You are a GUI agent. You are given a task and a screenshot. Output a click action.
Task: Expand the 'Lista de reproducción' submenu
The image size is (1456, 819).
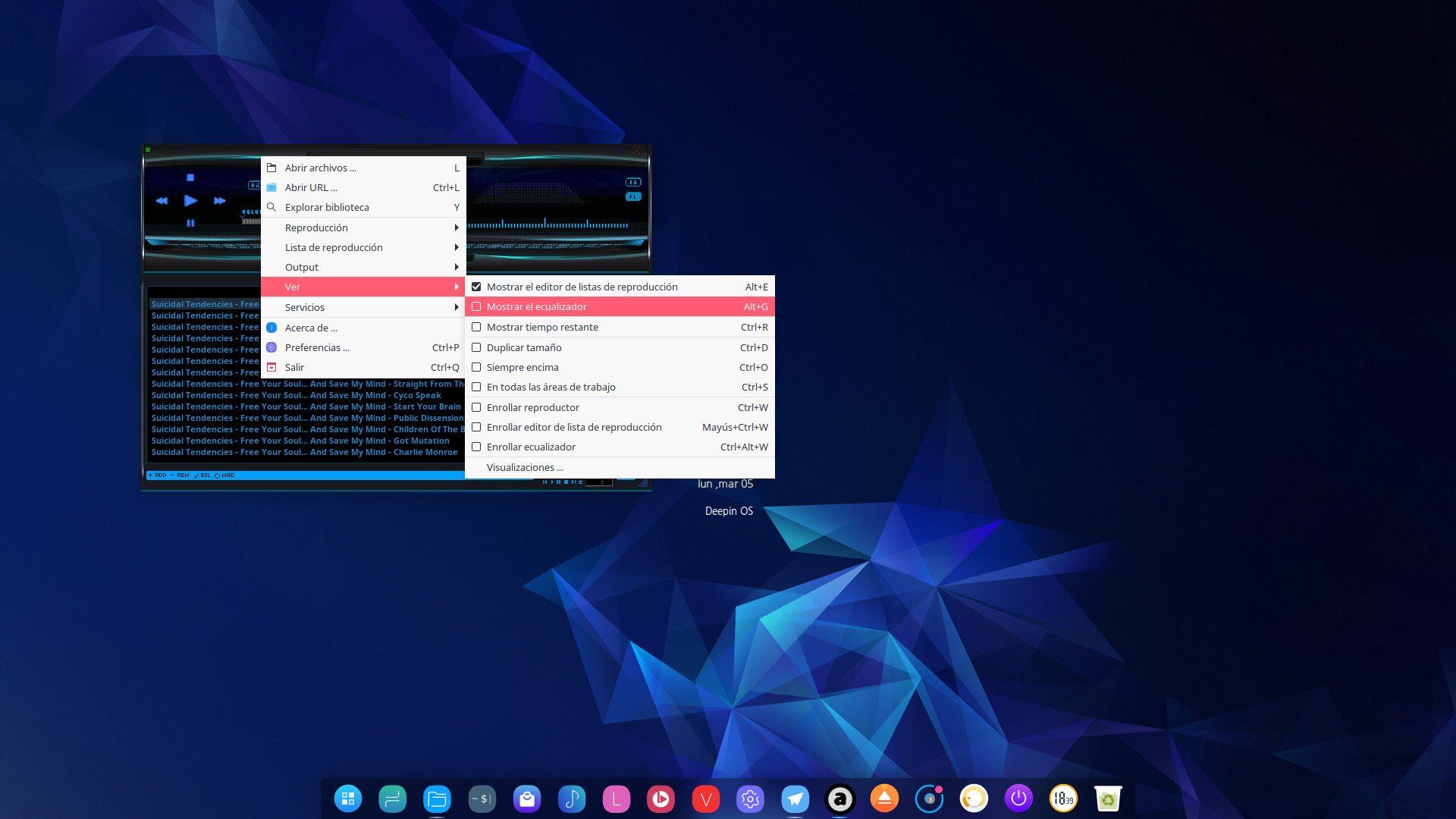pos(363,247)
